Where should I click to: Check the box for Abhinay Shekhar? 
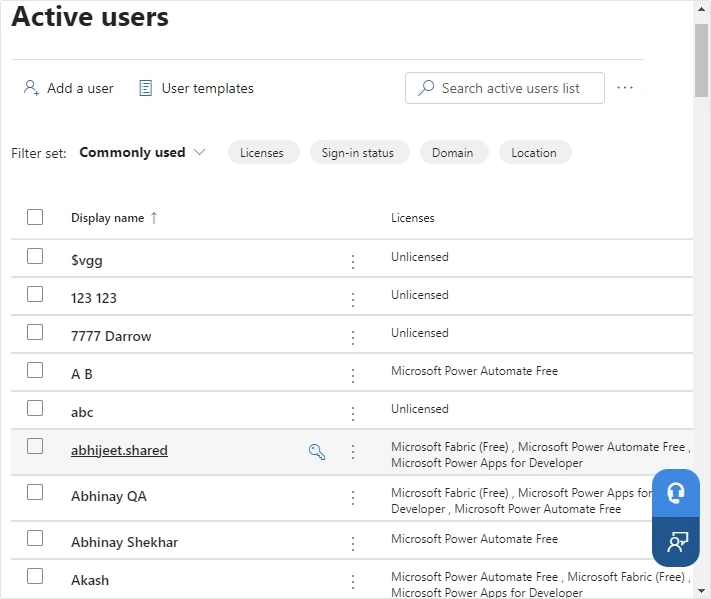(35, 538)
